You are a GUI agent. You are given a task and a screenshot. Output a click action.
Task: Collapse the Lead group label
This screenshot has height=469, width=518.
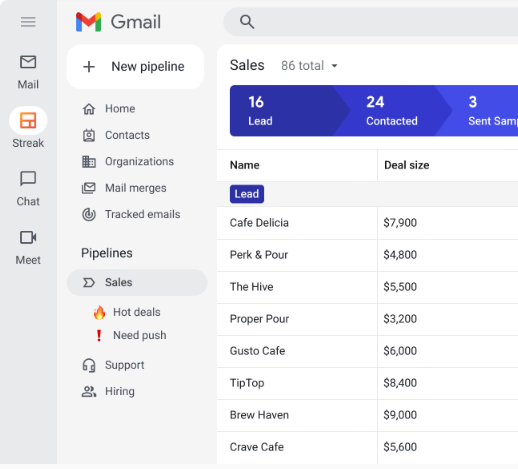[x=247, y=194]
